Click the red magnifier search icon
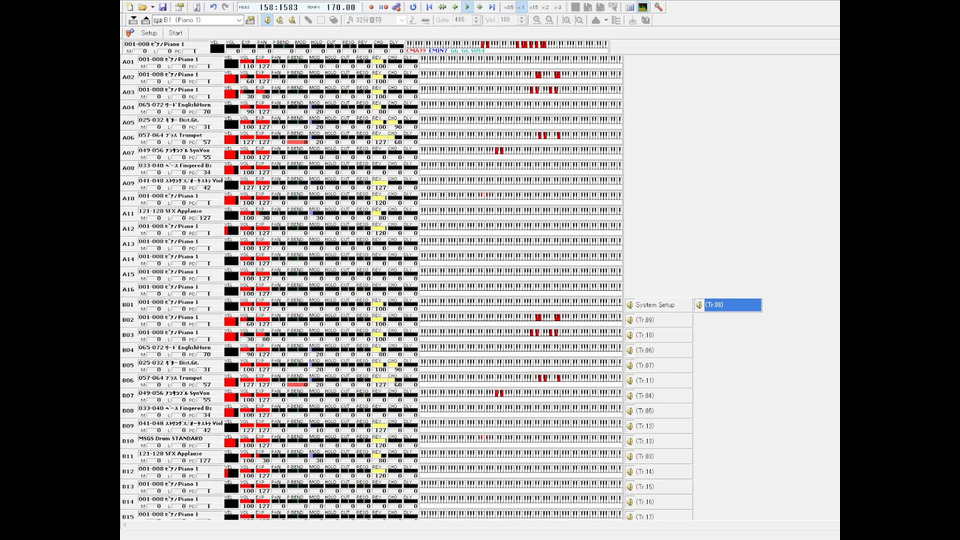The height and width of the screenshot is (540, 960). 658,7
